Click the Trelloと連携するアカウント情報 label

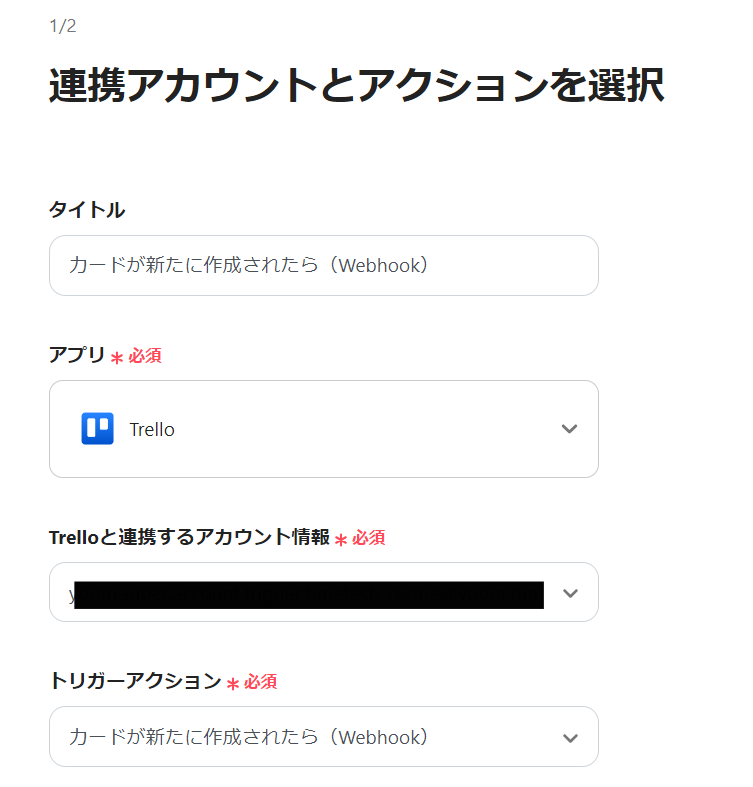(189, 537)
